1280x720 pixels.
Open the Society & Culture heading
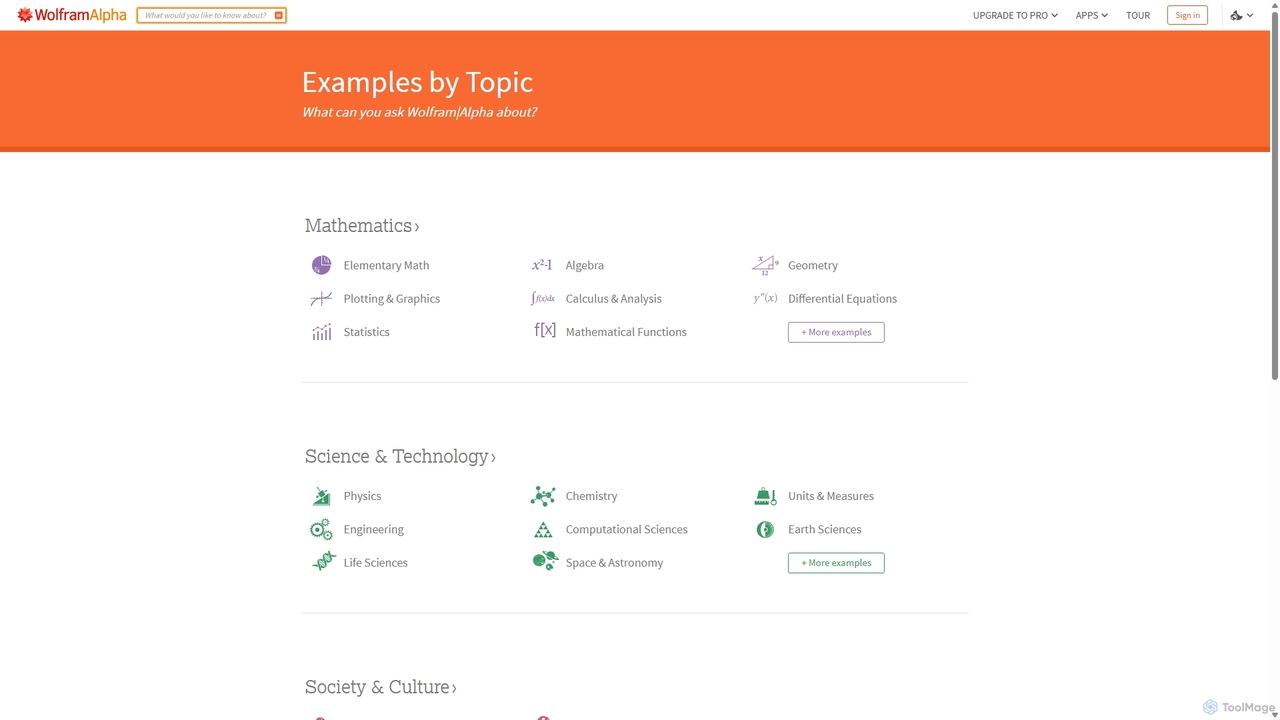[x=380, y=687]
